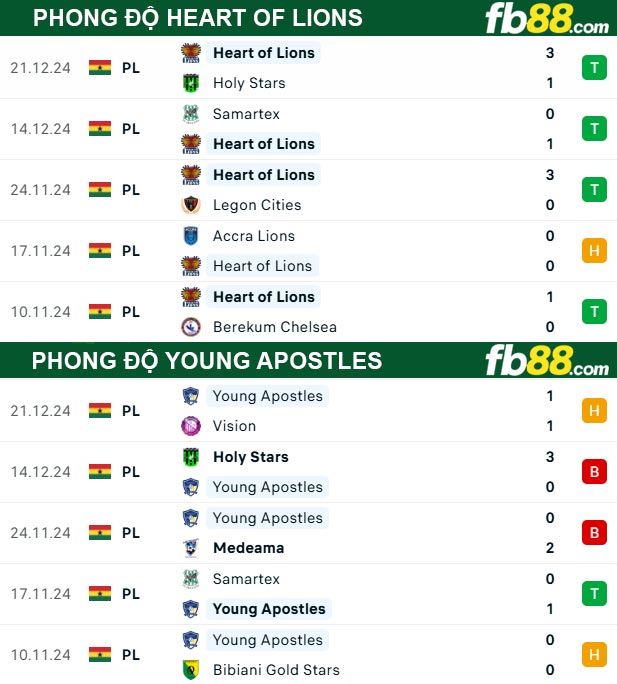Click the Bibiani Gold Stars crest
This screenshot has height=684, width=617.
191,670
